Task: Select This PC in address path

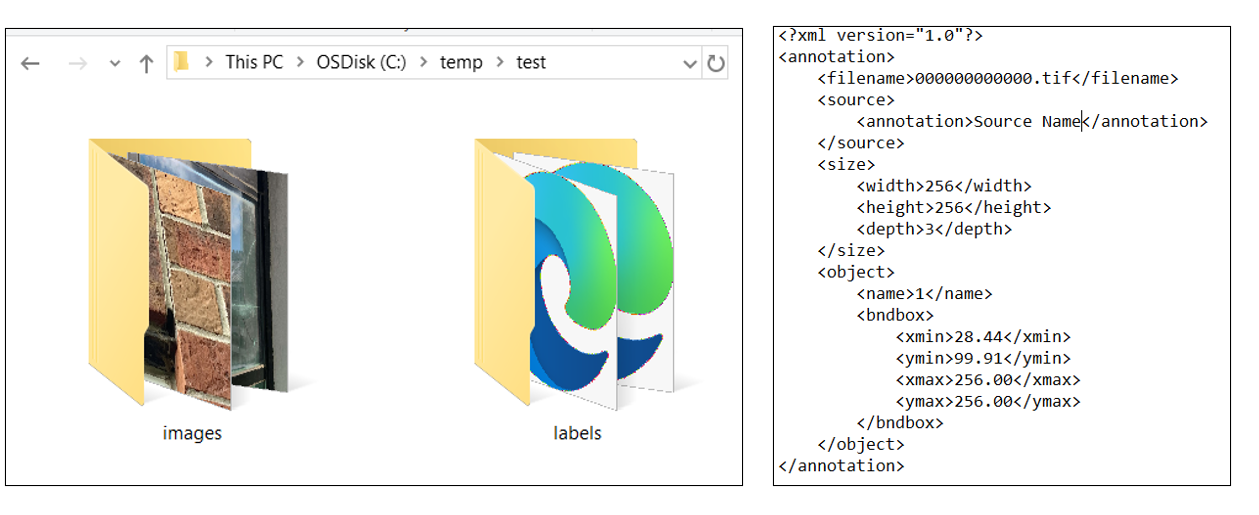Action: (x=254, y=62)
